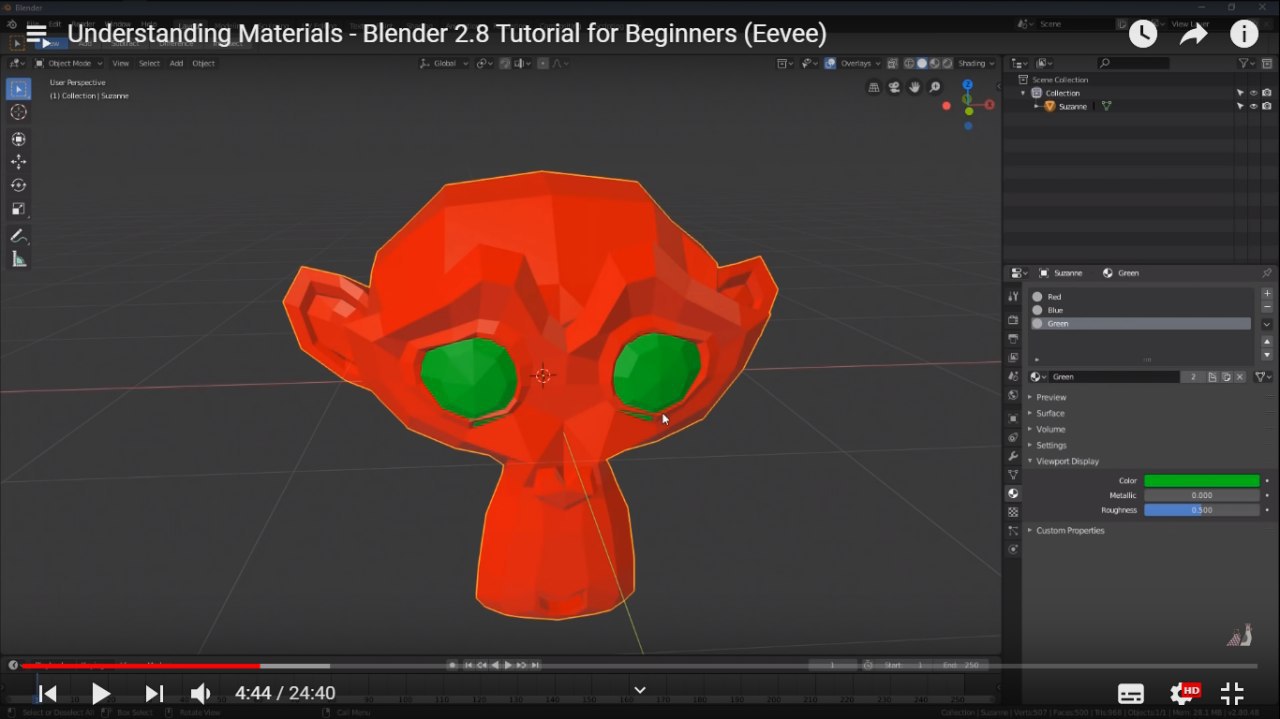Open the Render properties tab
Image resolution: width=1280 pixels, height=719 pixels.
(1013, 320)
